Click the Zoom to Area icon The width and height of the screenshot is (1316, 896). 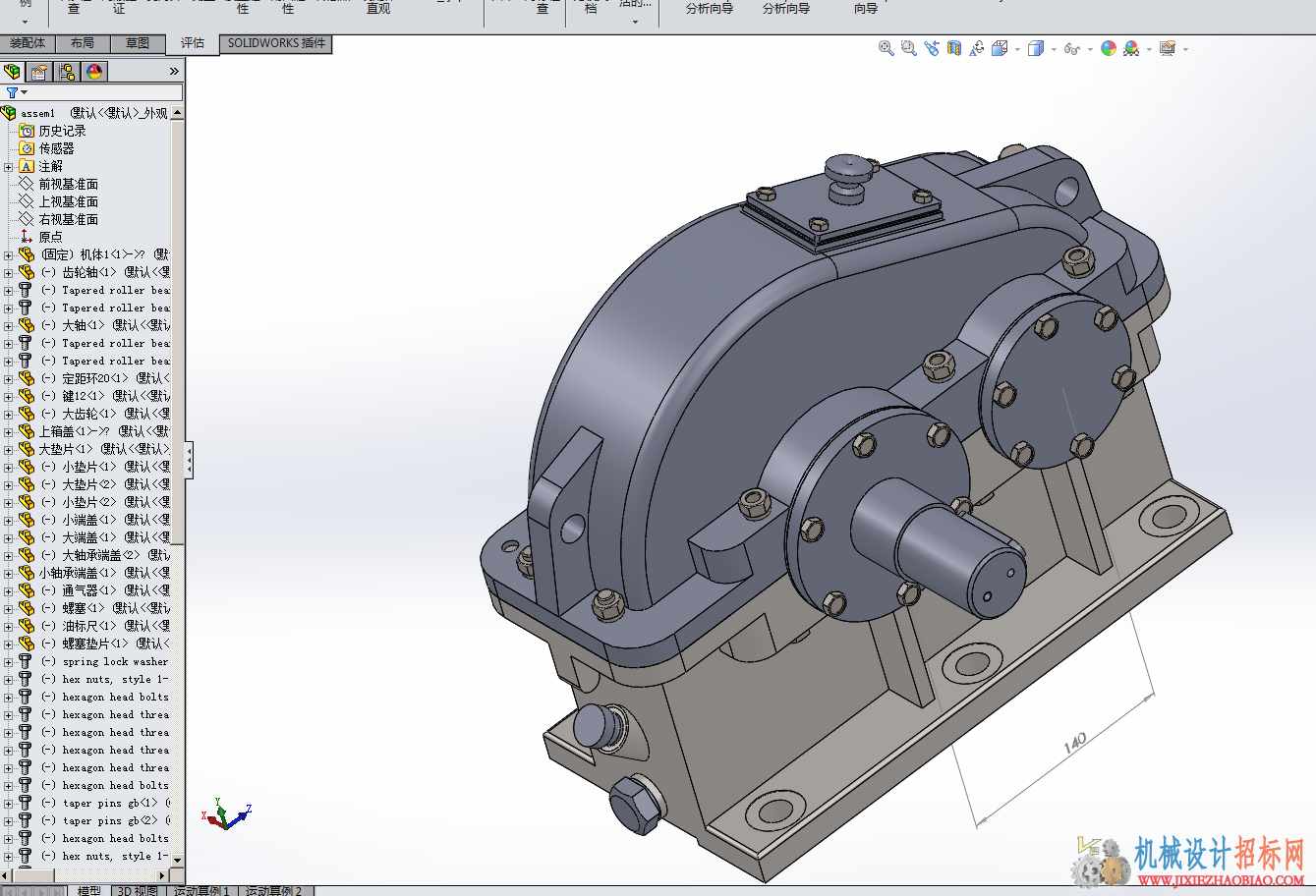(908, 48)
